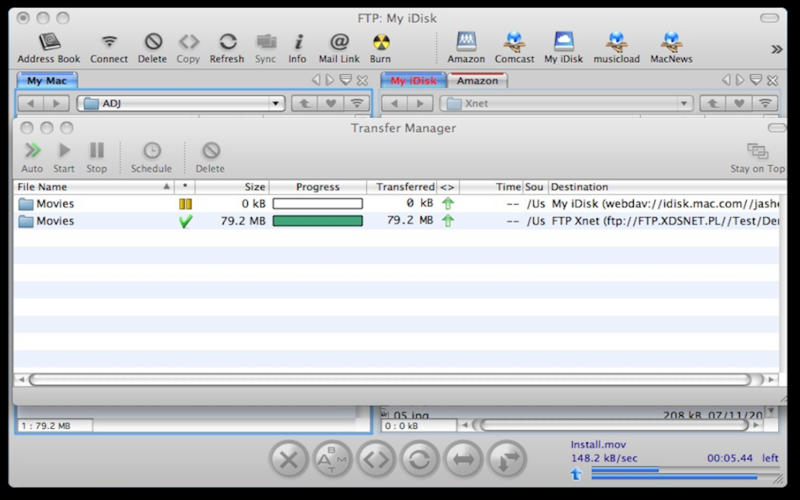This screenshot has width=800, height=500.
Task: Open the MacNews bookmark icon
Action: (671, 48)
